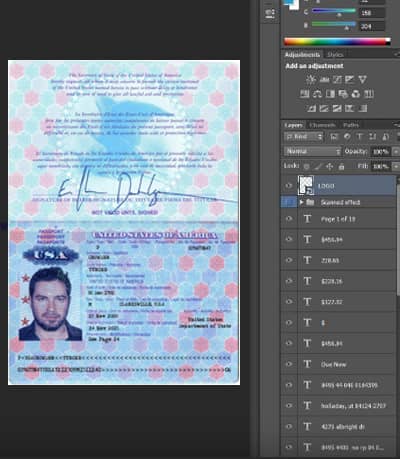Click the color spectrum ramp bar
The height and width of the screenshot is (459, 400).
click(337, 42)
